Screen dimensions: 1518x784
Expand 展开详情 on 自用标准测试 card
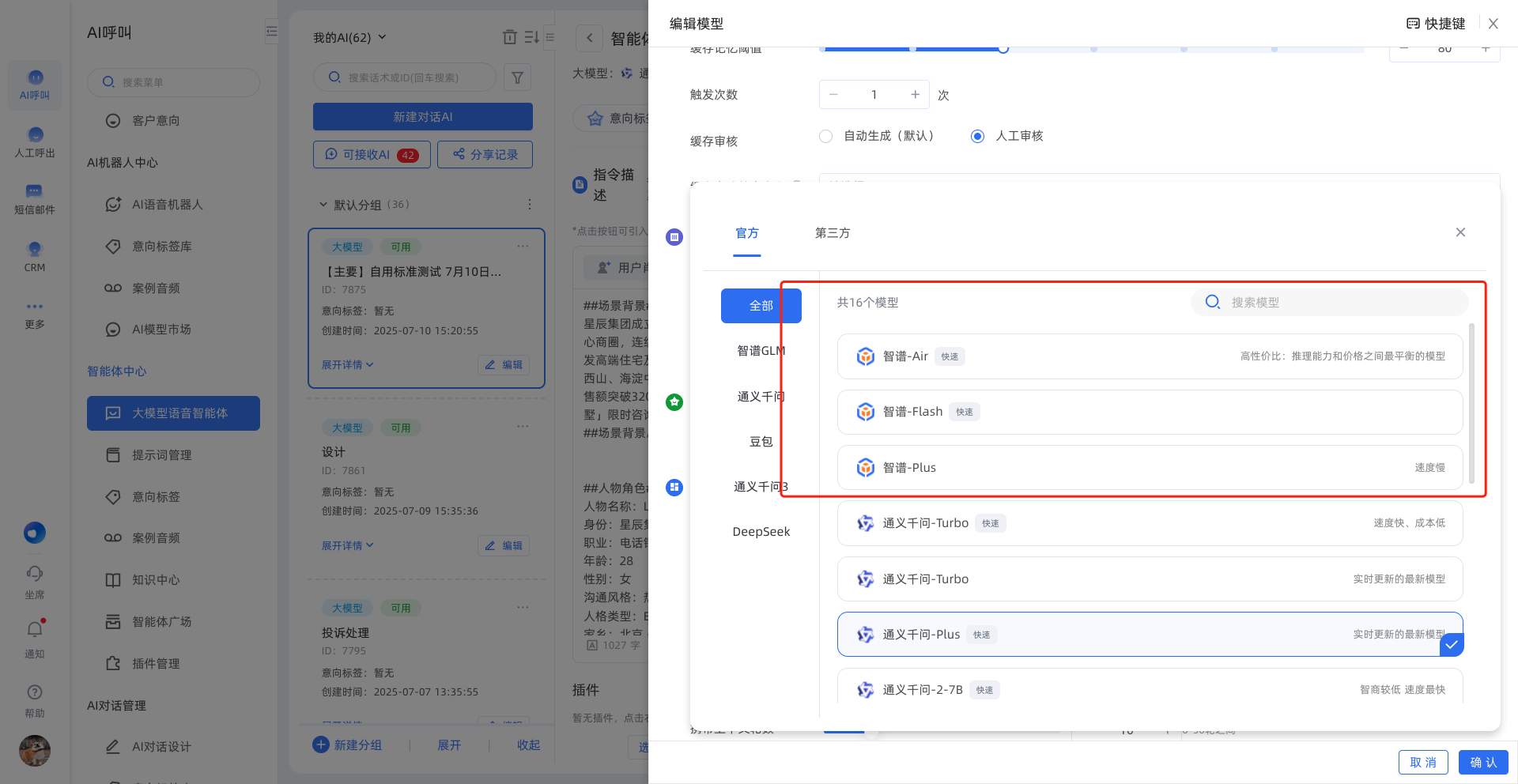coord(347,364)
